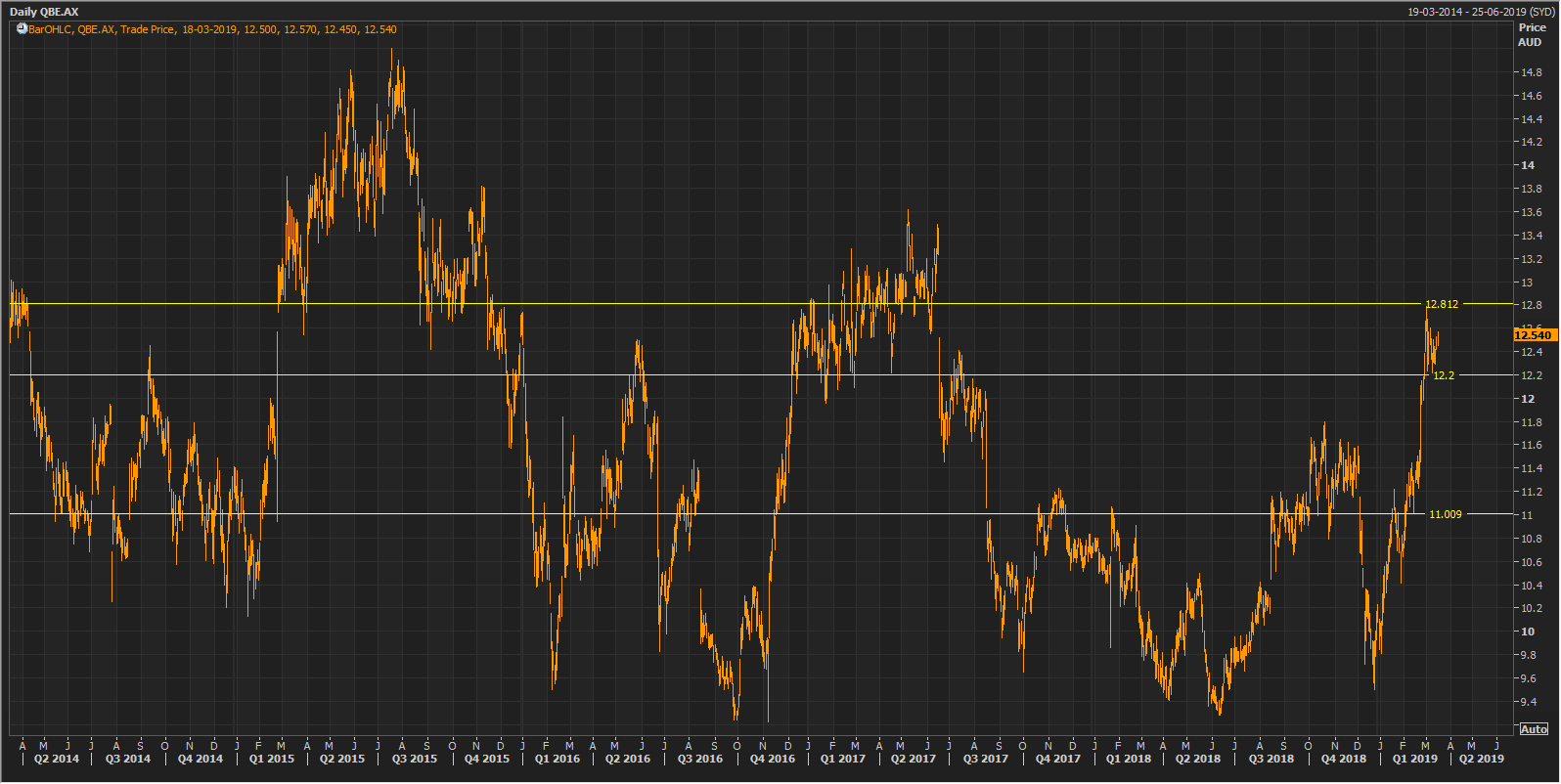
Task: Select the yellow 12.812 horizontal line label
Action: [x=1442, y=304]
